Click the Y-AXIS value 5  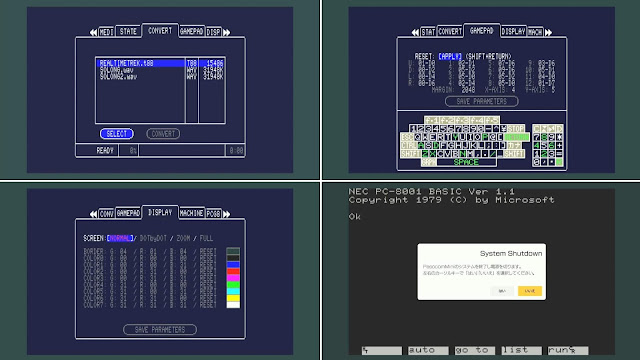pyautogui.click(x=553, y=90)
